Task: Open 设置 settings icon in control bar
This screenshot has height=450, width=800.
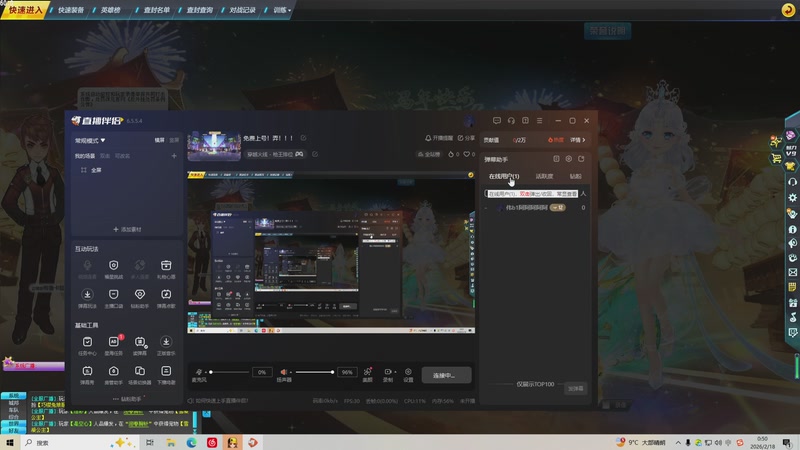Action: tap(408, 374)
